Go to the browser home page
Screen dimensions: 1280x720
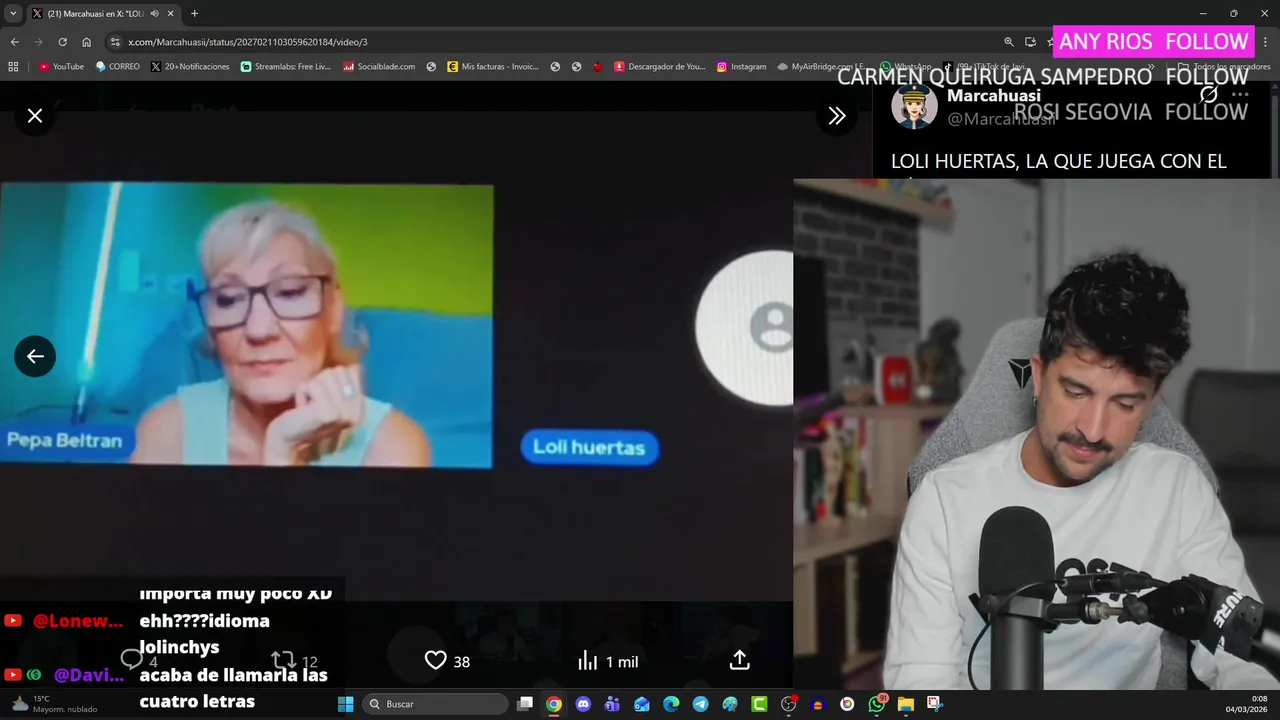click(x=86, y=42)
